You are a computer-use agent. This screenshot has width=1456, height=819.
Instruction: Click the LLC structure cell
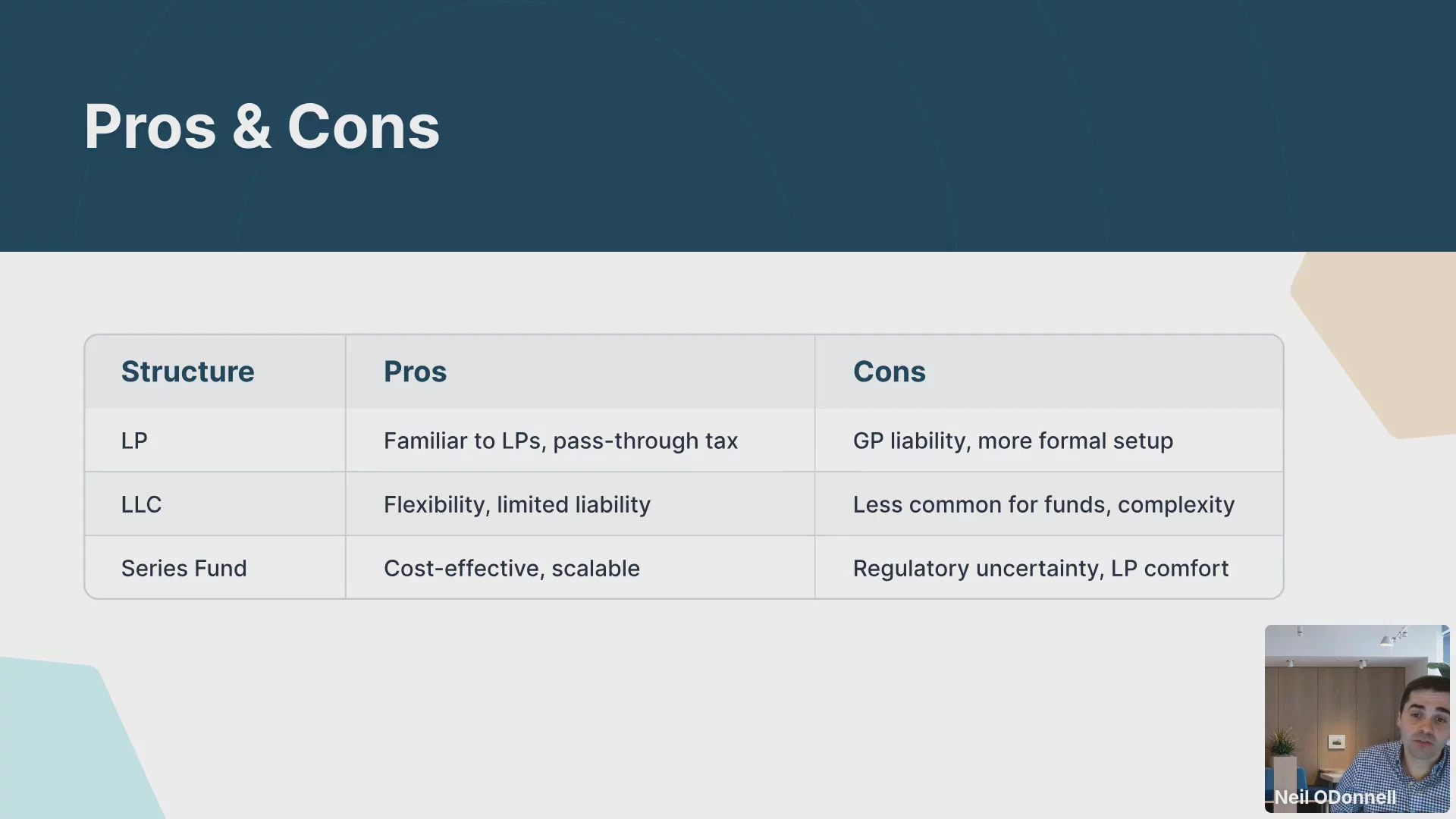coord(215,504)
